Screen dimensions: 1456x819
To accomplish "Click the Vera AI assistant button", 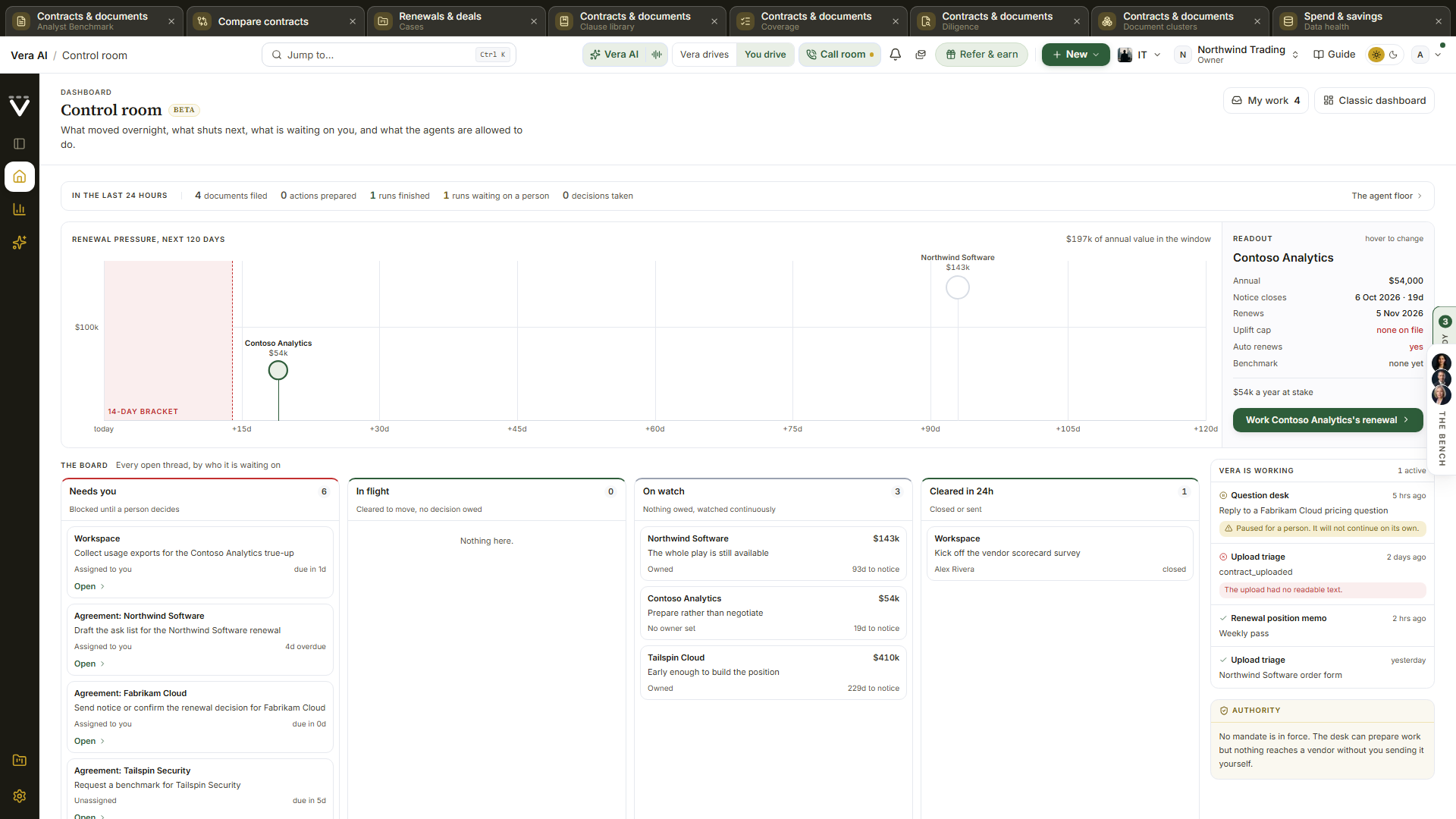I will point(615,55).
